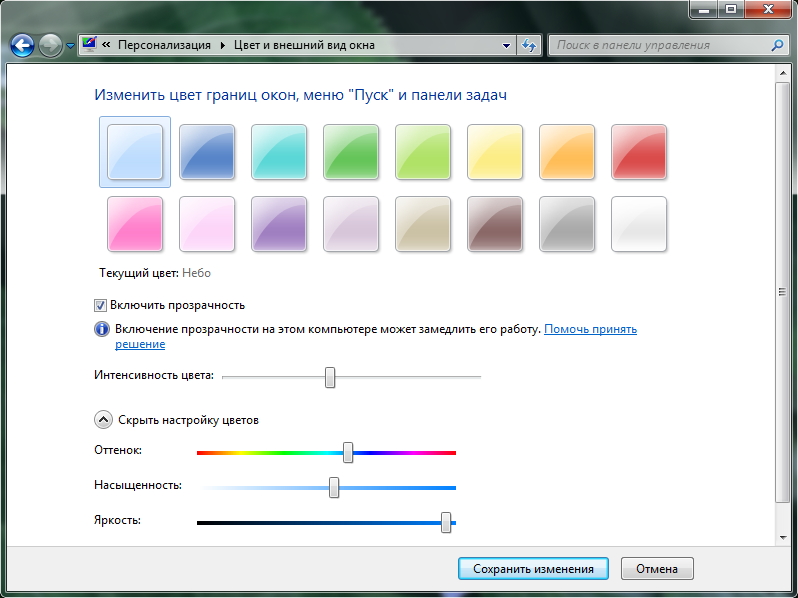
Task: Click the search magnifier icon
Action: click(777, 45)
